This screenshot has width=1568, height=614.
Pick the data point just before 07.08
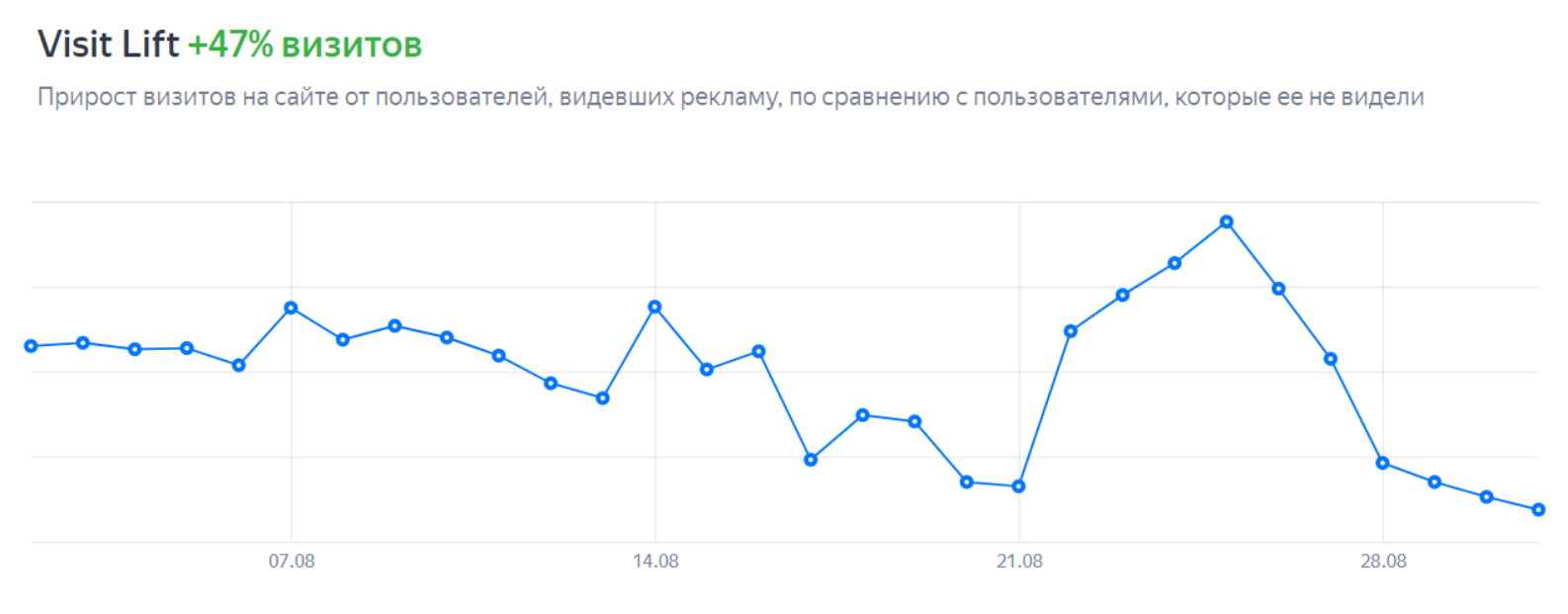[238, 366]
